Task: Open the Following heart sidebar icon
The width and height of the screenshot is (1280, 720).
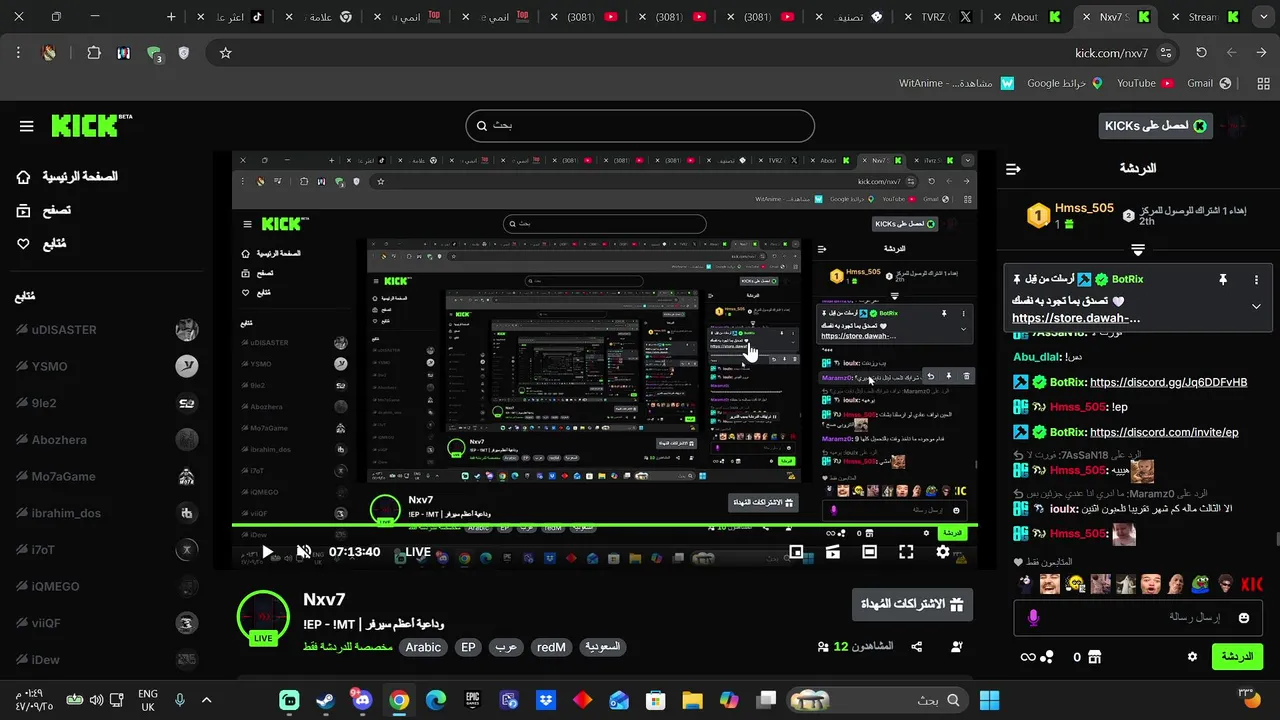Action: point(24,243)
